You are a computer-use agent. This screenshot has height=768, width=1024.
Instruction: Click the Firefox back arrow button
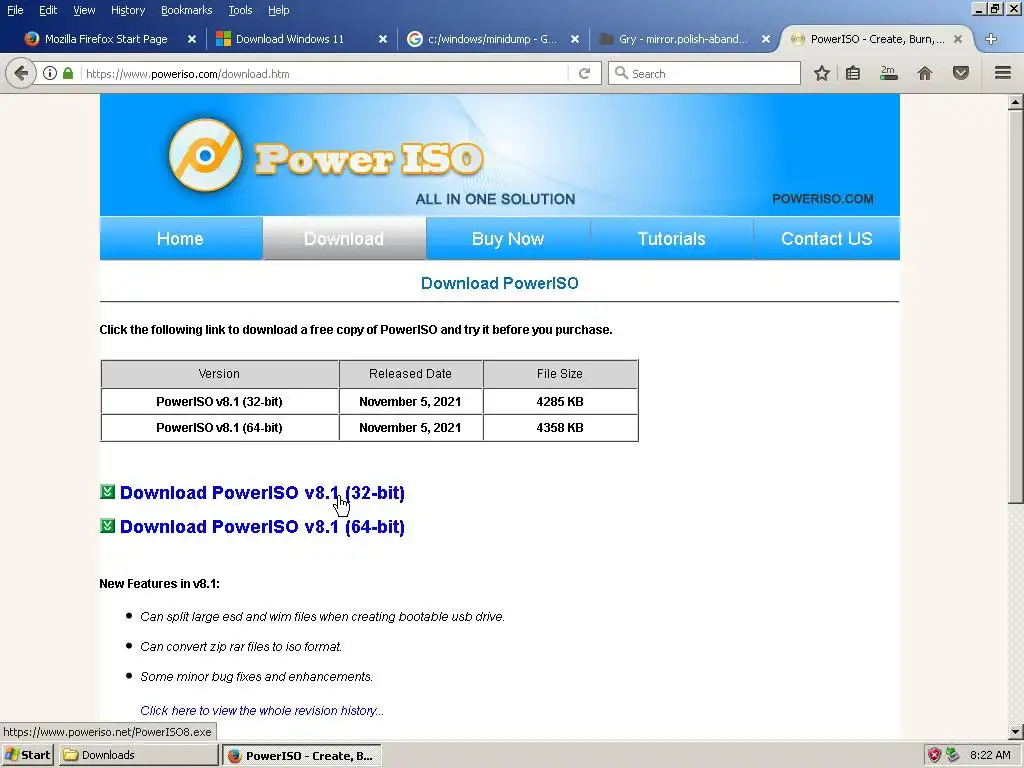click(x=20, y=73)
